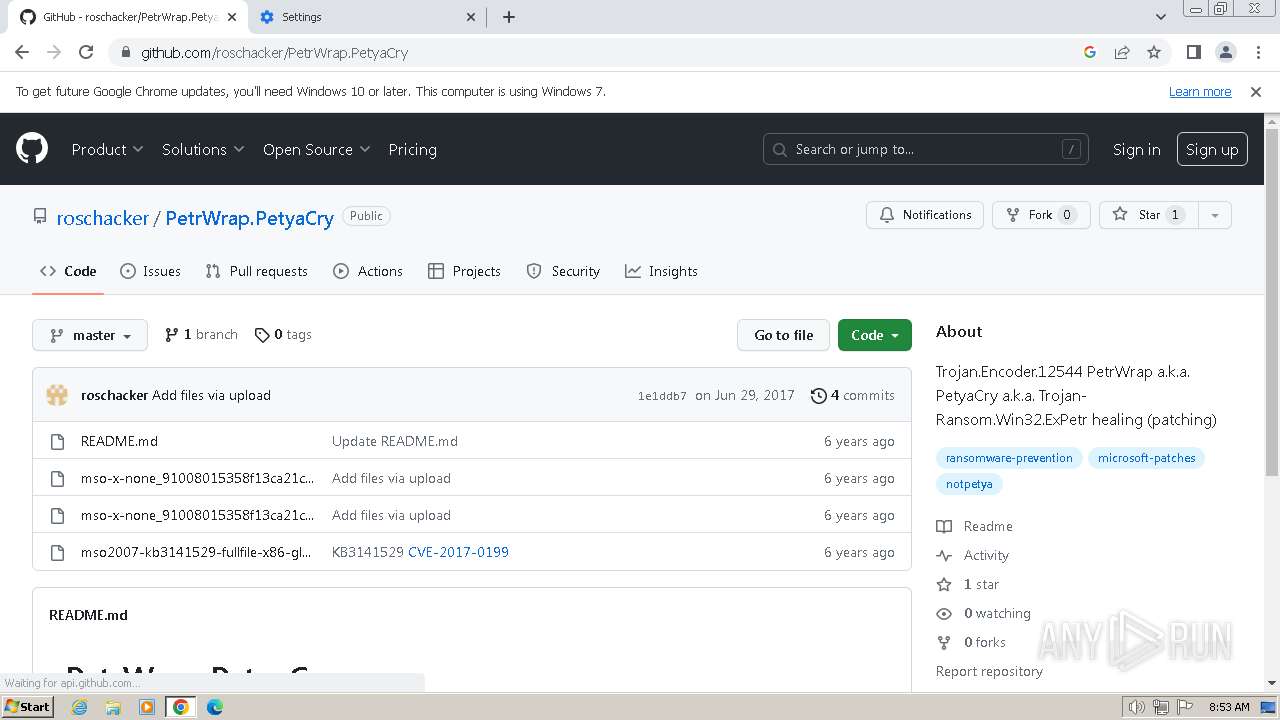The width and height of the screenshot is (1280, 720).
Task: Click the Notifications button
Action: click(925, 215)
